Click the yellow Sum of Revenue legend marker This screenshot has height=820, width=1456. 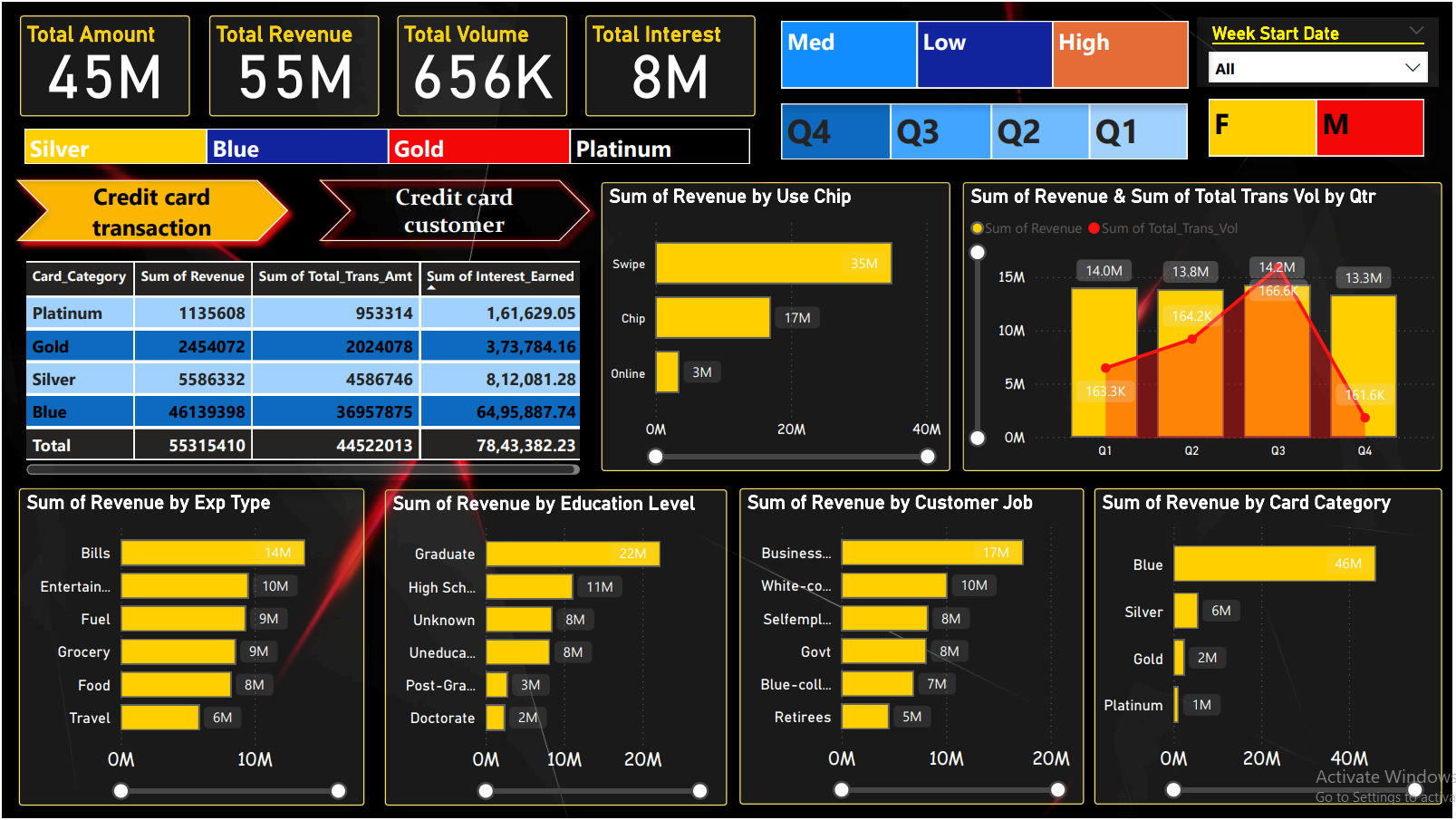tap(977, 228)
